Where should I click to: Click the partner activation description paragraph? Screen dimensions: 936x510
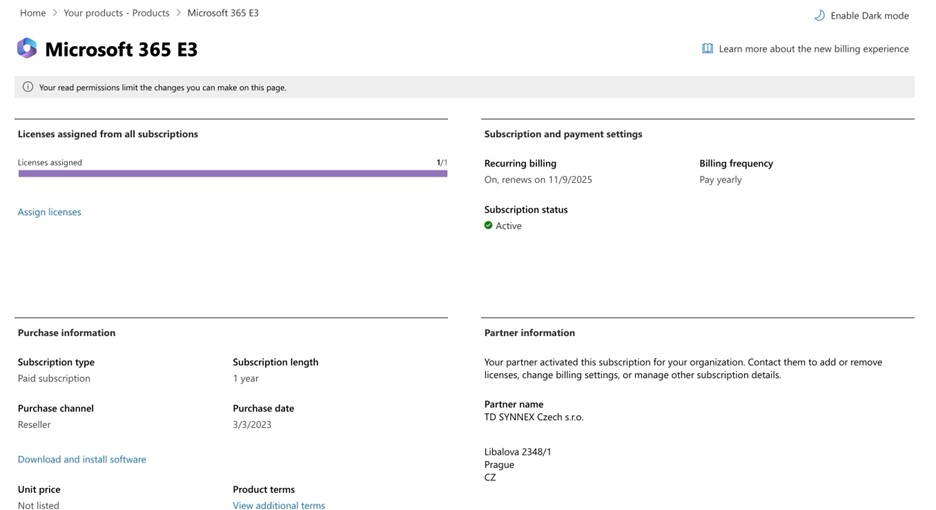pyautogui.click(x=683, y=368)
